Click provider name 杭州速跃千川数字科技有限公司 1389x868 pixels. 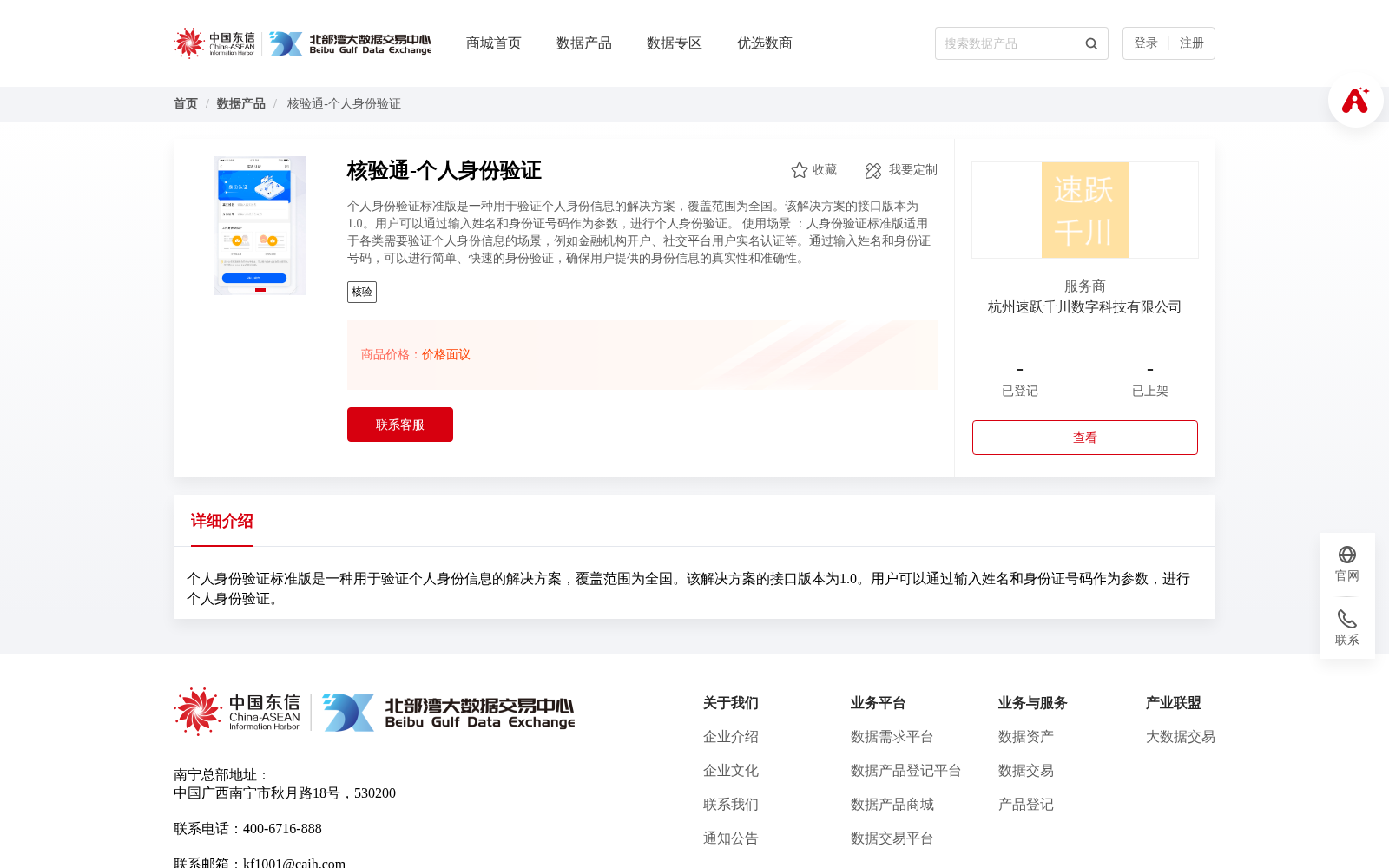(x=1085, y=307)
